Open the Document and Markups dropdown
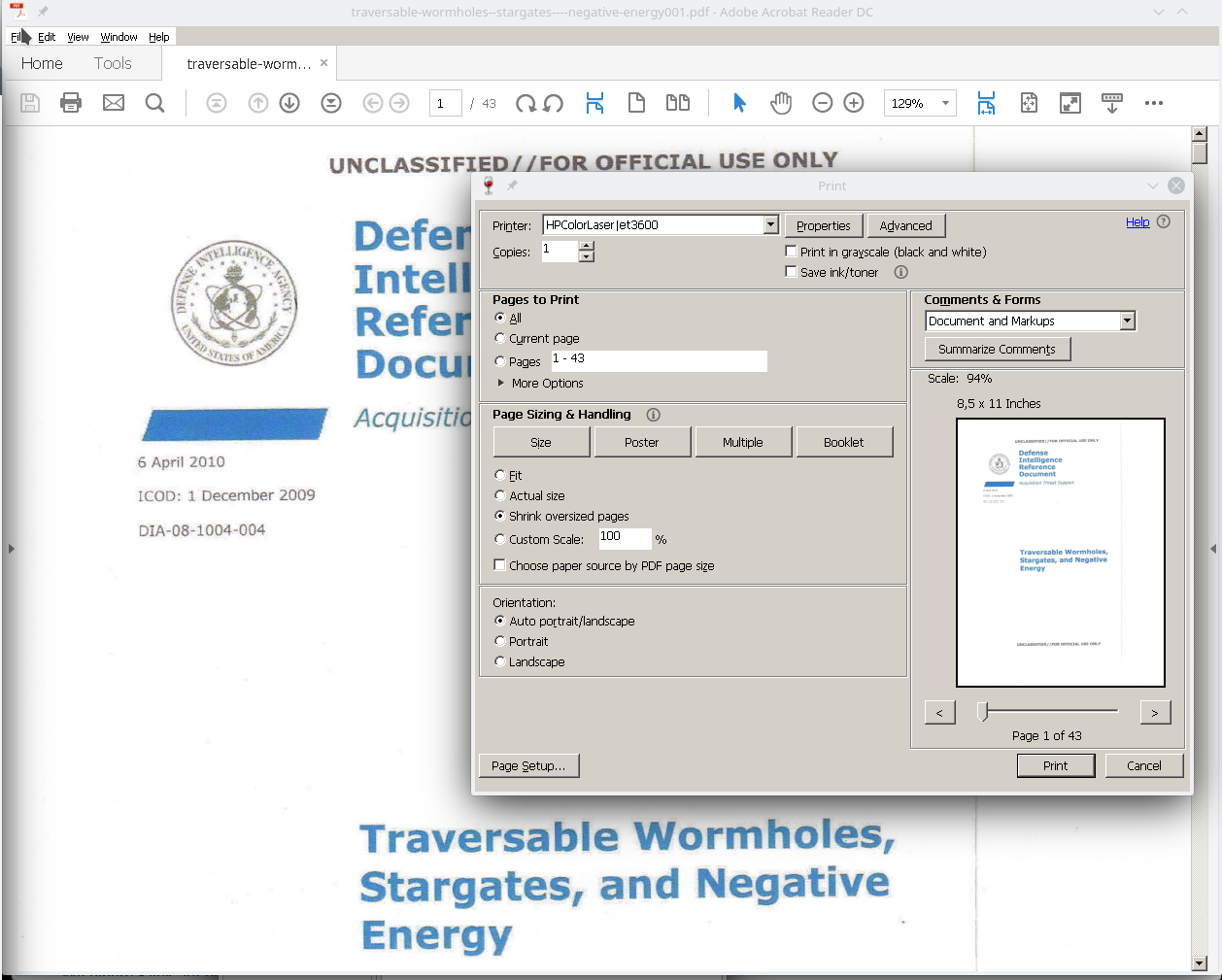This screenshot has height=980, width=1222. 1127,321
